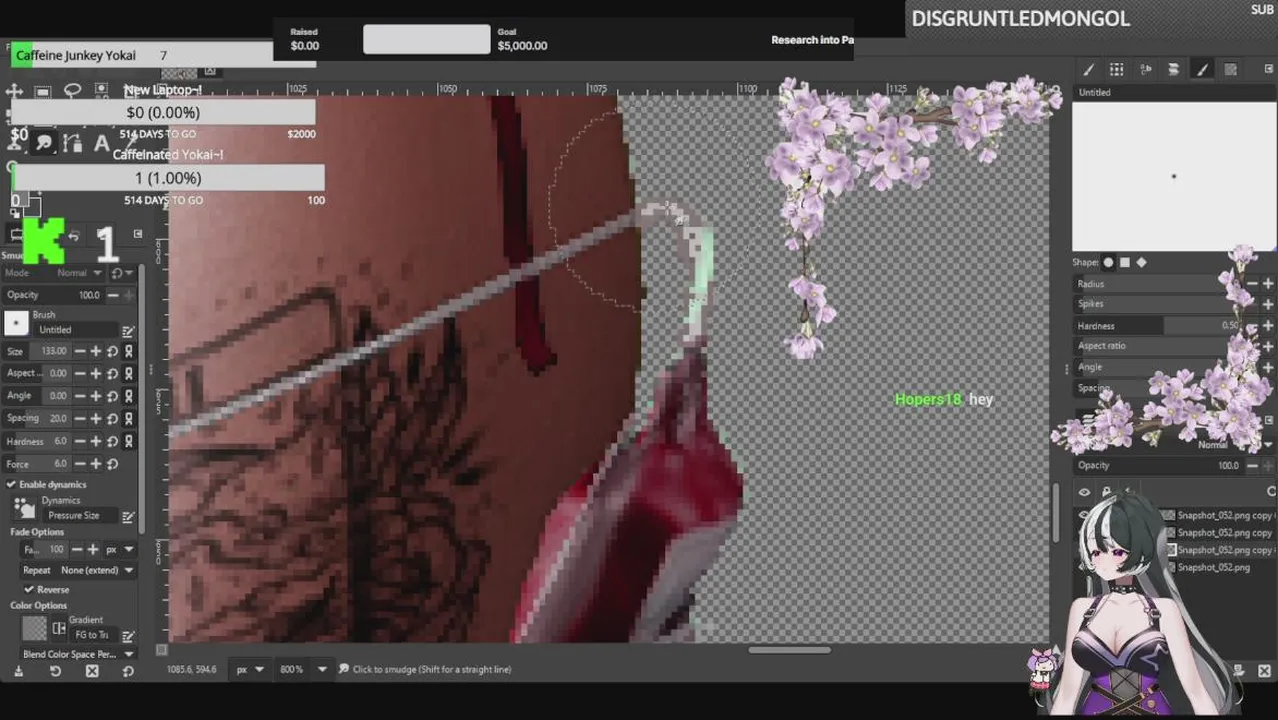
Task: Reset Hardness to brush default
Action: (112, 441)
